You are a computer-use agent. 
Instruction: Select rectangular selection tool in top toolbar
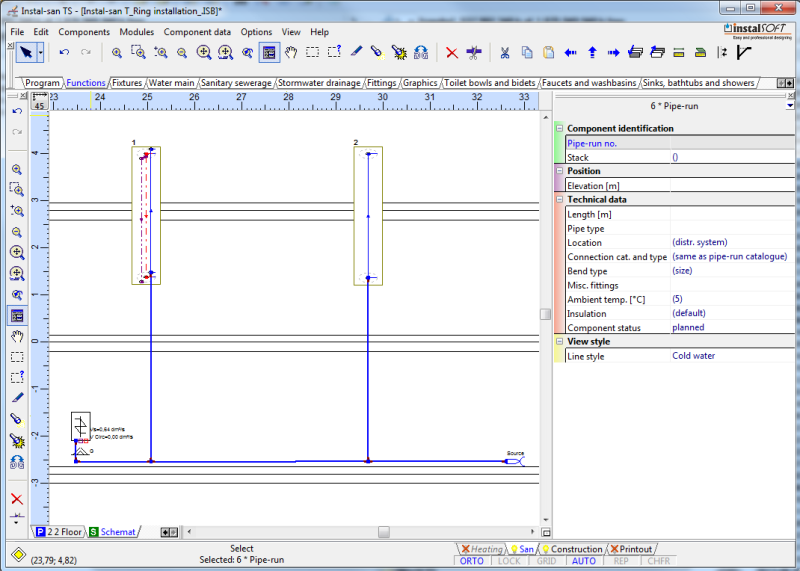312,53
